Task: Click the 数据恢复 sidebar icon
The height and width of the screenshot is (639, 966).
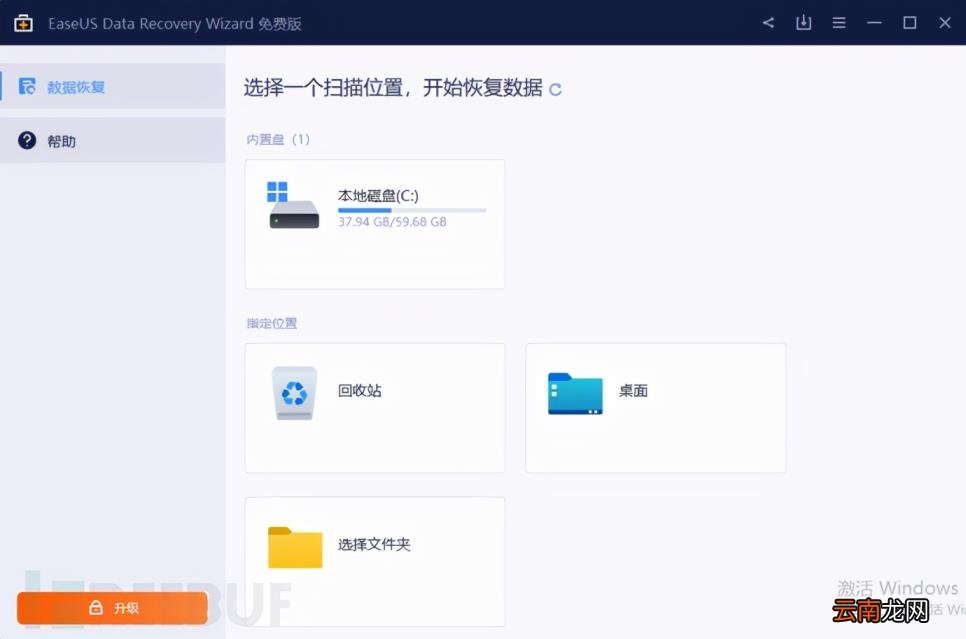Action: [x=26, y=86]
